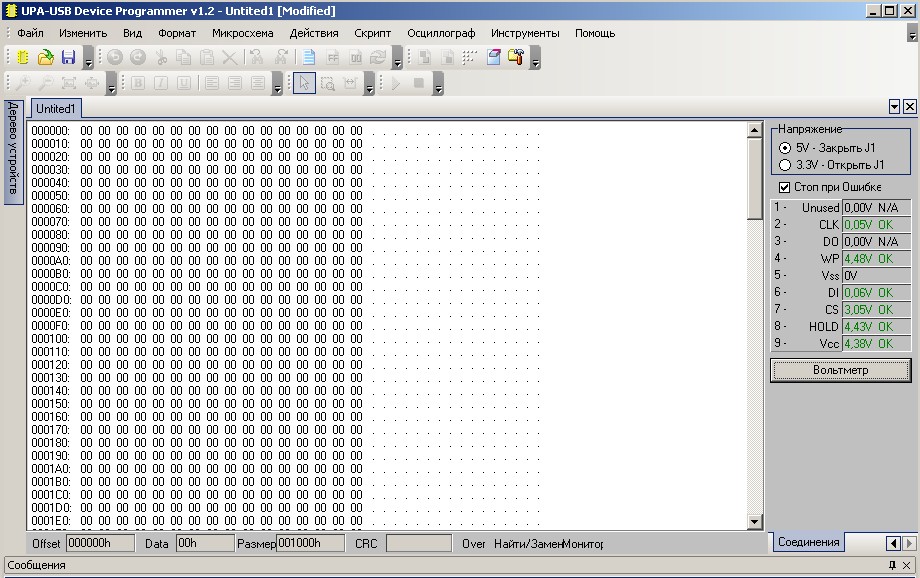920x578 pixels.
Task: Click the script play icon
Action: [x=396, y=83]
